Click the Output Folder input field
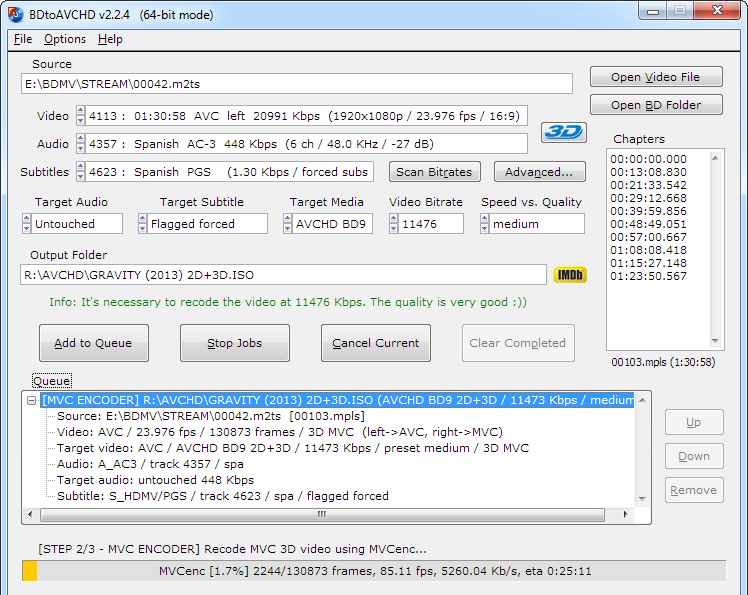The width and height of the screenshot is (748, 595). [x=283, y=275]
